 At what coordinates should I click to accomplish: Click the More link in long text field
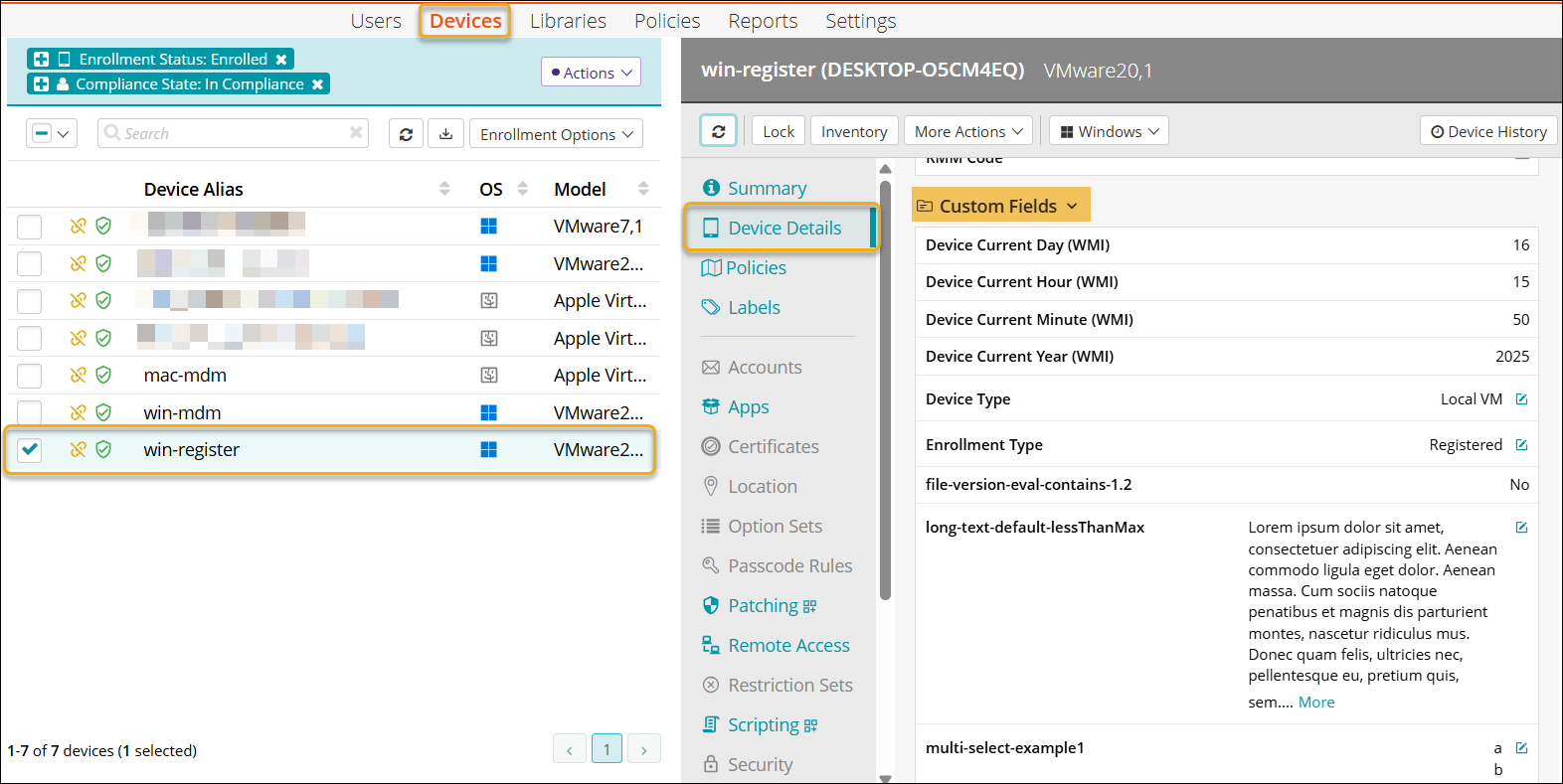point(1316,703)
